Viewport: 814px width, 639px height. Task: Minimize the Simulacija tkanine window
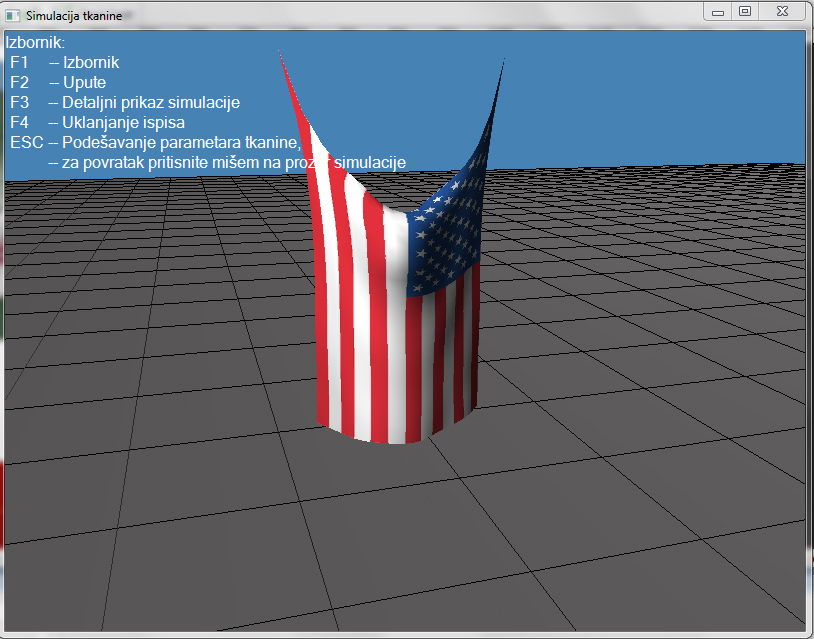coord(717,12)
